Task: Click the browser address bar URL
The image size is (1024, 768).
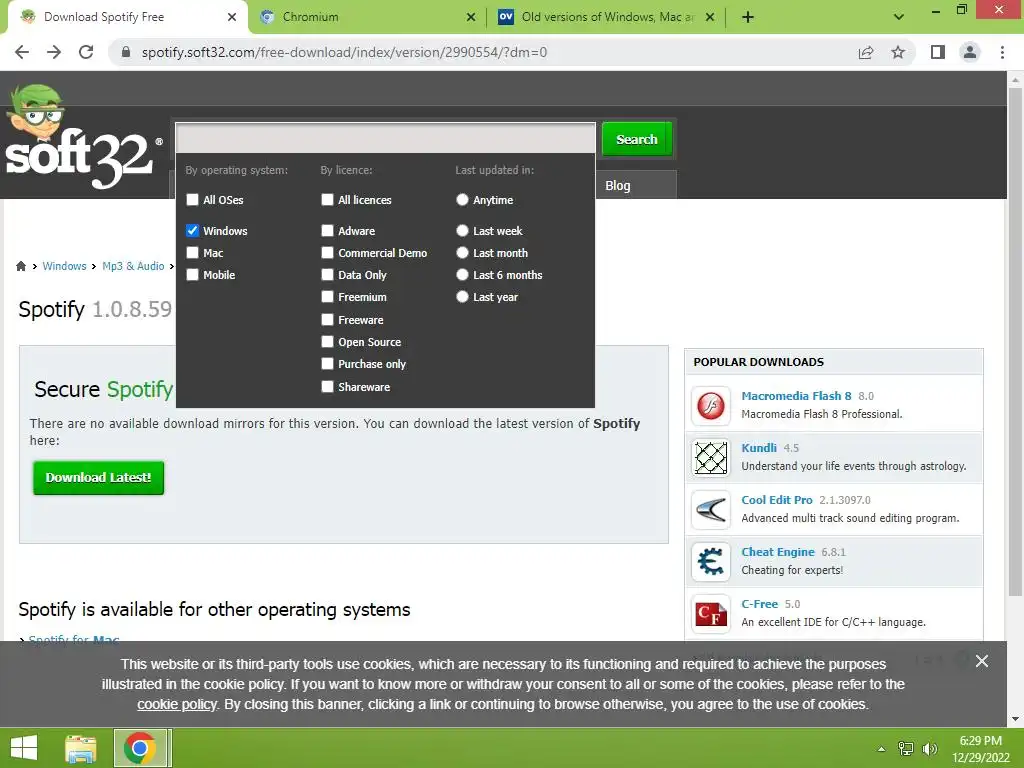Action: tap(344, 52)
